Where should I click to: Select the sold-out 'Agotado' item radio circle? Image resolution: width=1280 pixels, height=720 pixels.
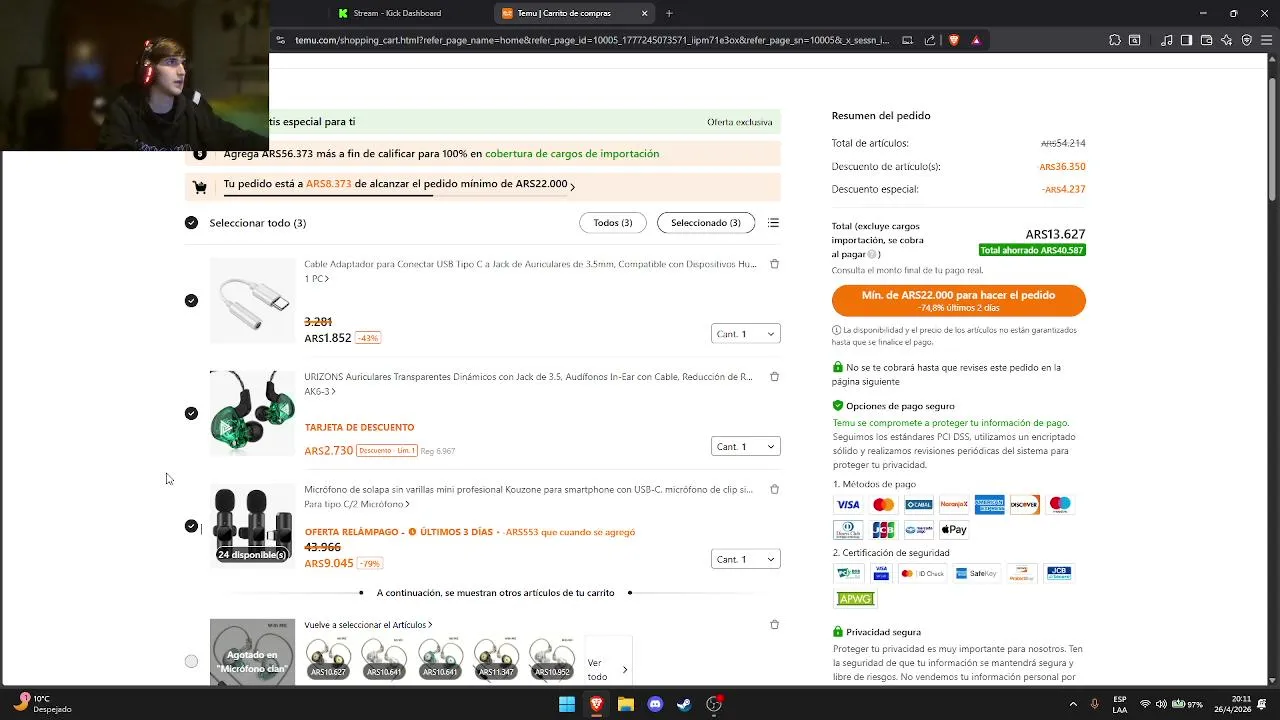pyautogui.click(x=191, y=661)
